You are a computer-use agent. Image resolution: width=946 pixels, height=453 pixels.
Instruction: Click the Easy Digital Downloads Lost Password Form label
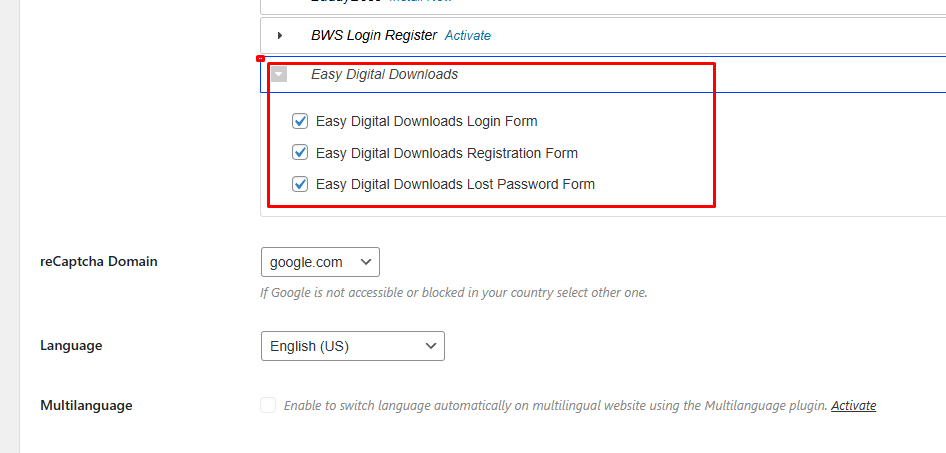(x=455, y=184)
